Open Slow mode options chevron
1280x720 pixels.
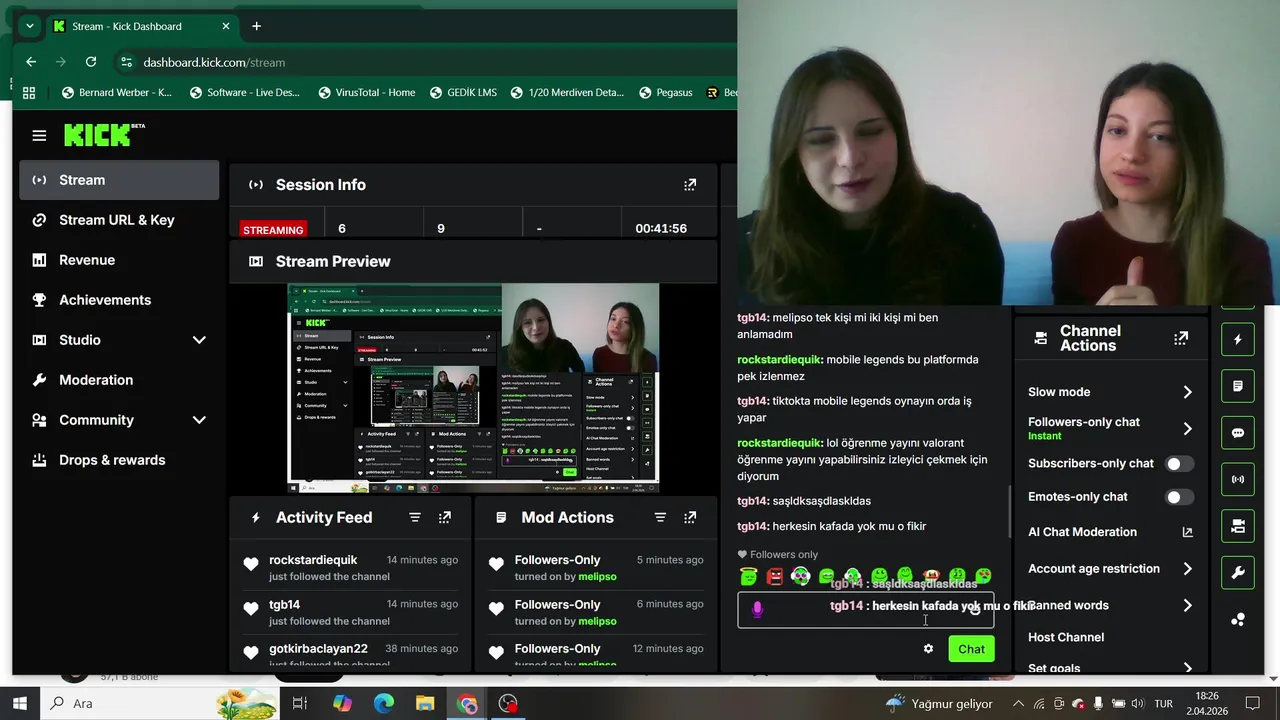(1187, 392)
